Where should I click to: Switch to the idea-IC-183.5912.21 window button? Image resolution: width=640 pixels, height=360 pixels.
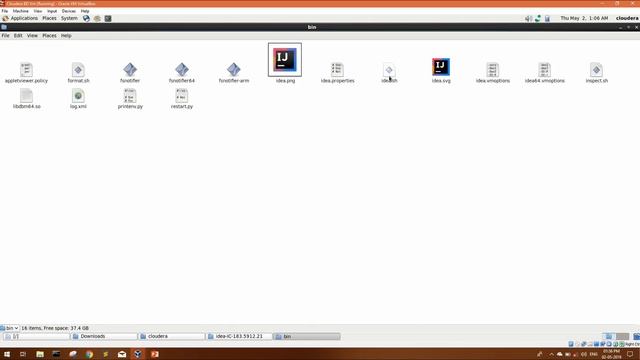point(240,336)
